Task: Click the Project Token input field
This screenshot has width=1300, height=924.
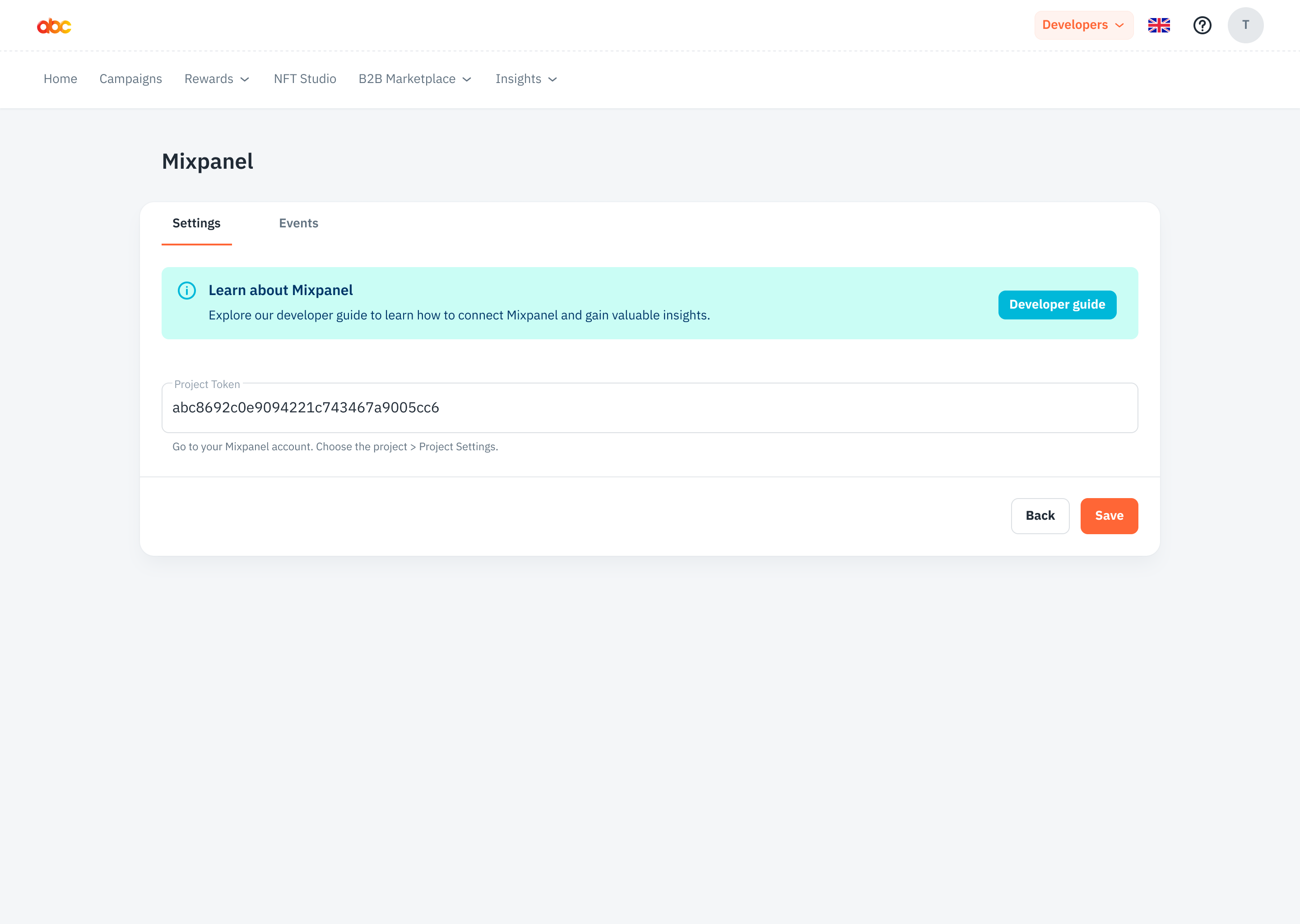Action: point(649,407)
